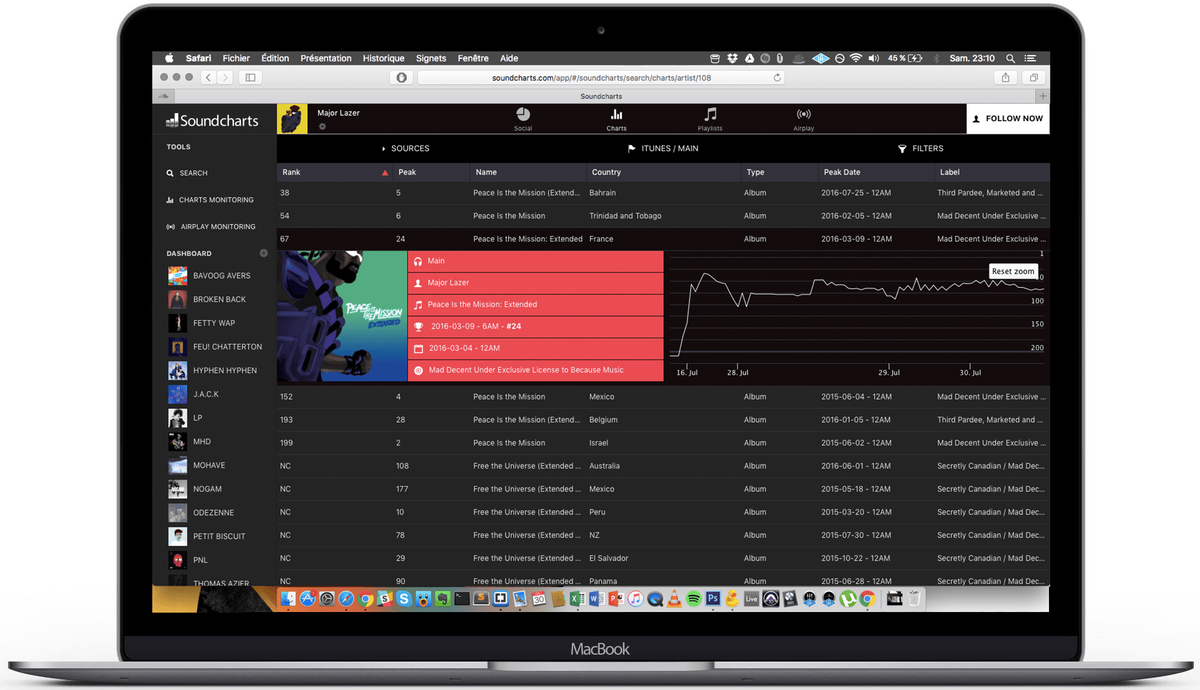Select the Bahrain chart row

(x=663, y=193)
